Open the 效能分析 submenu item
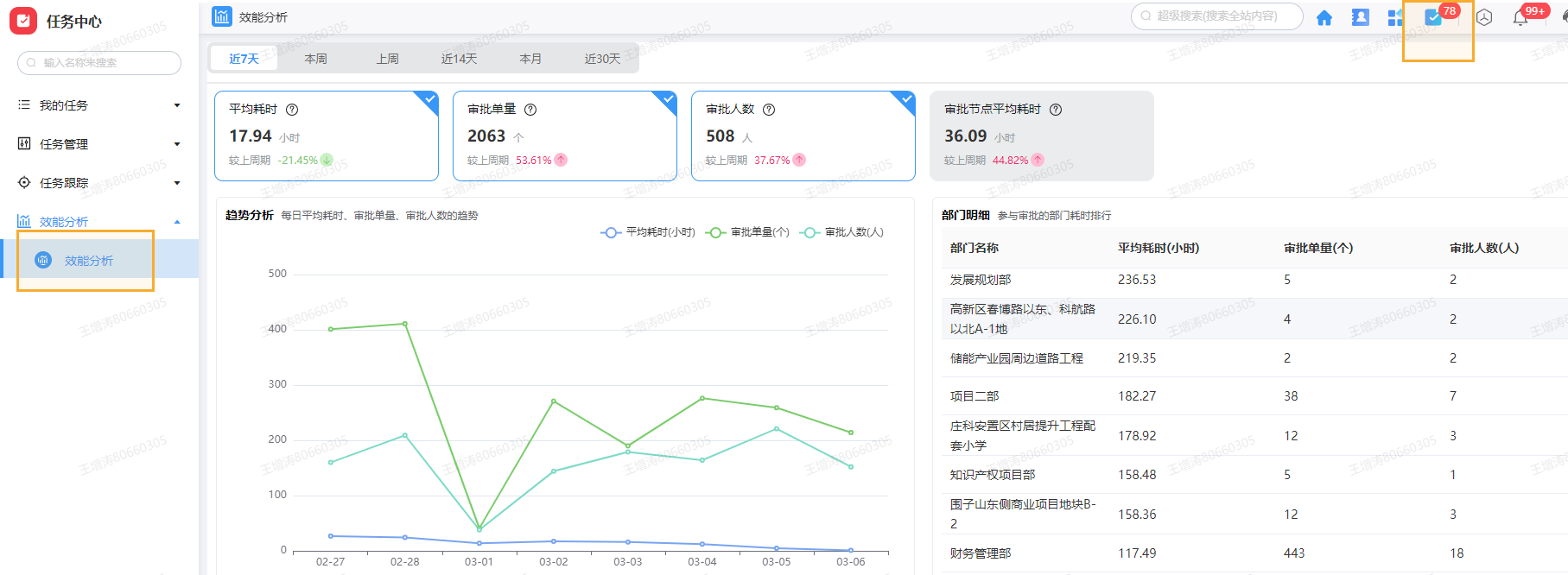1568x575 pixels. tap(88, 261)
